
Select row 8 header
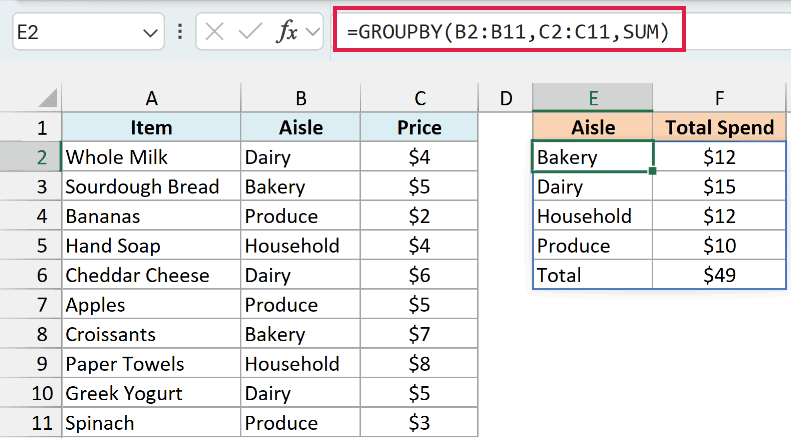coord(30,334)
